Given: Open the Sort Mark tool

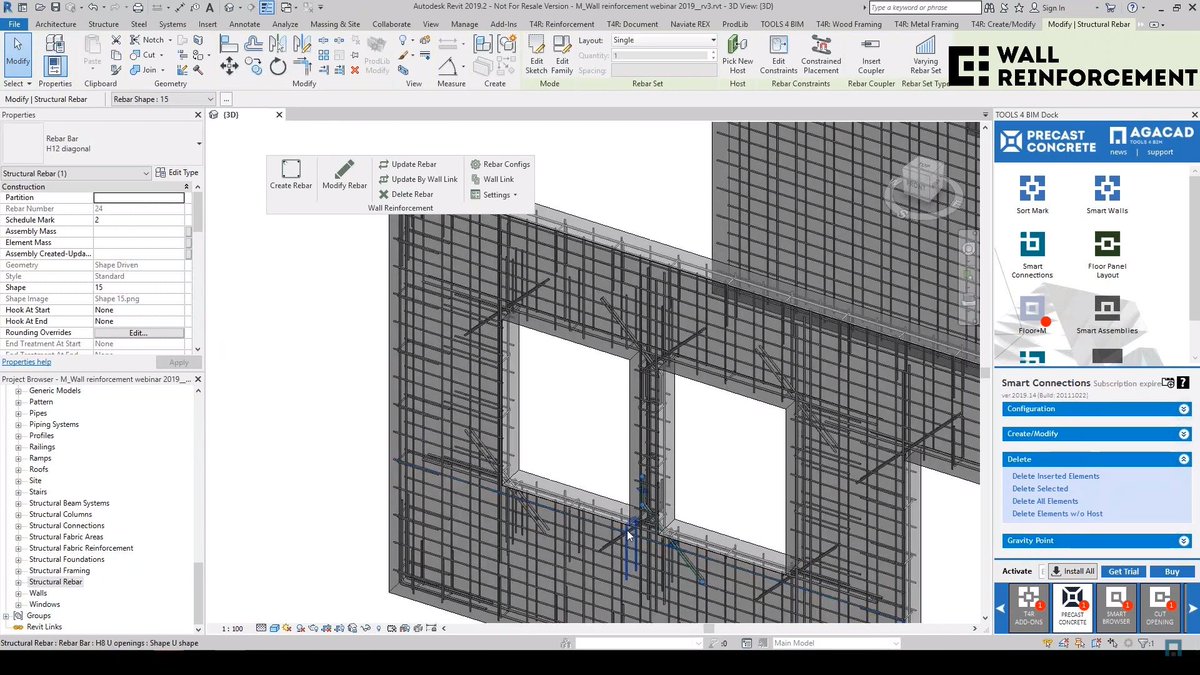Looking at the screenshot, I should pos(1032,194).
